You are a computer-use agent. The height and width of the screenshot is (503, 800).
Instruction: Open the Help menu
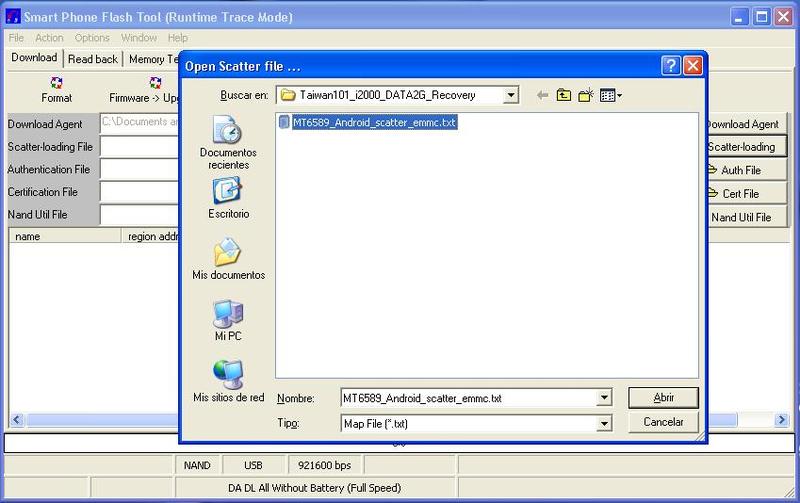pyautogui.click(x=178, y=38)
